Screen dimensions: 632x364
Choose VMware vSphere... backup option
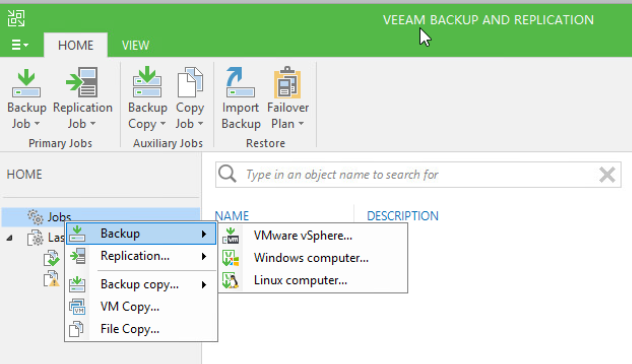coord(313,235)
